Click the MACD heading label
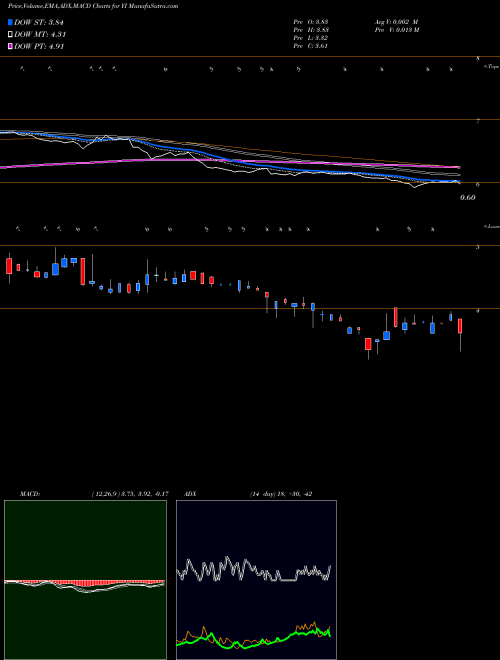 click(x=30, y=494)
